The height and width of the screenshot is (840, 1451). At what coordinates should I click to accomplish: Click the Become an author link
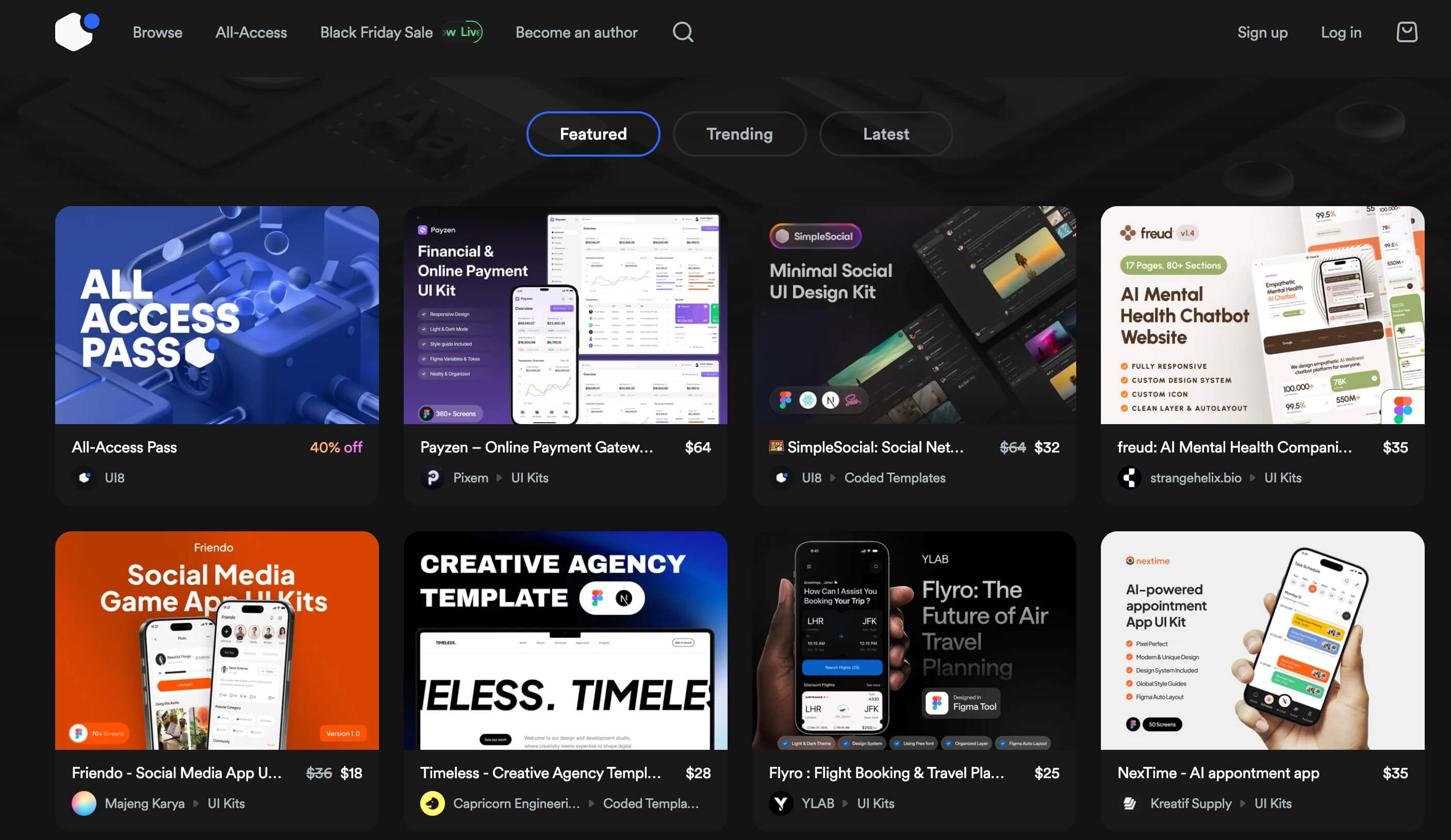click(576, 32)
